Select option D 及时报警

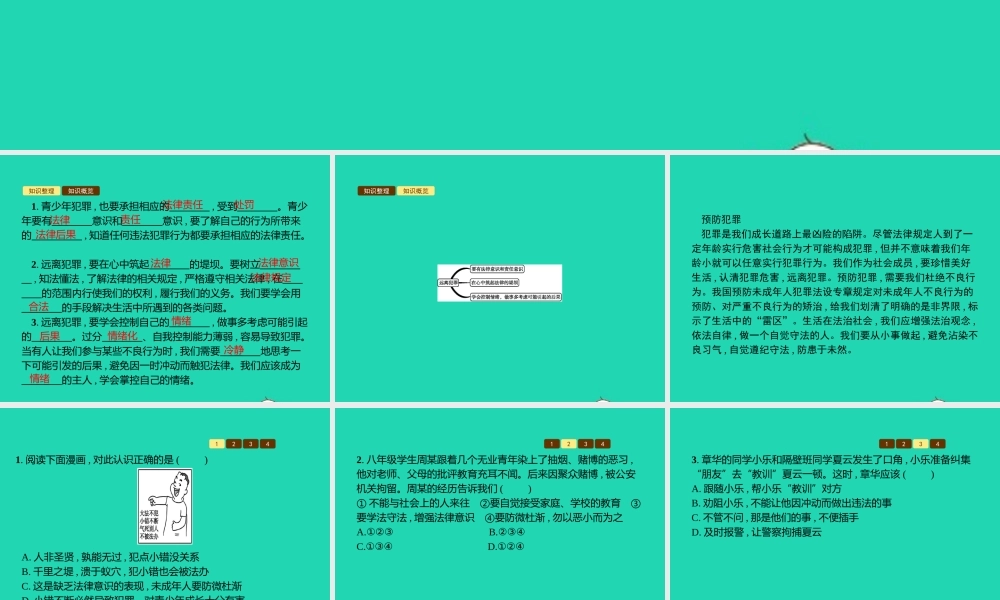757,532
